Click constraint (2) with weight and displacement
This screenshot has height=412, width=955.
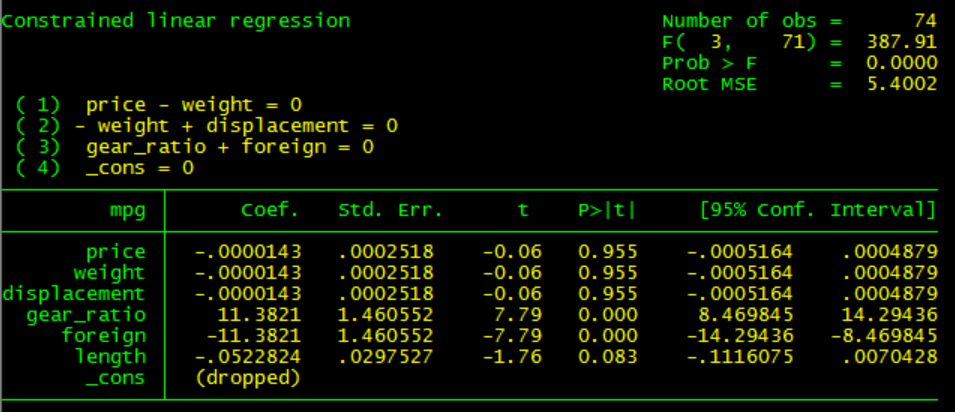pos(207,126)
